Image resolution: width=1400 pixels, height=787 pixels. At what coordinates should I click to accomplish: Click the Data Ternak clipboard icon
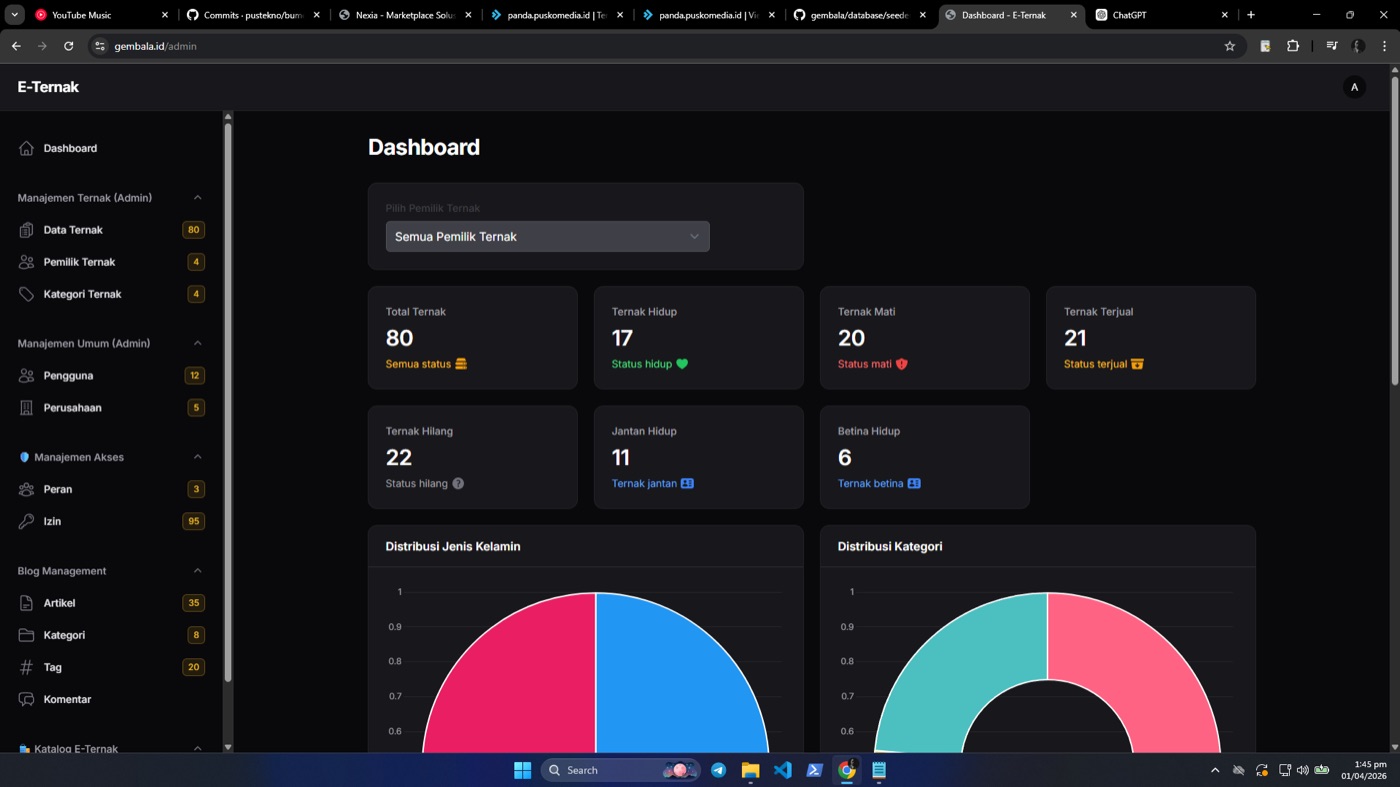[26, 230]
